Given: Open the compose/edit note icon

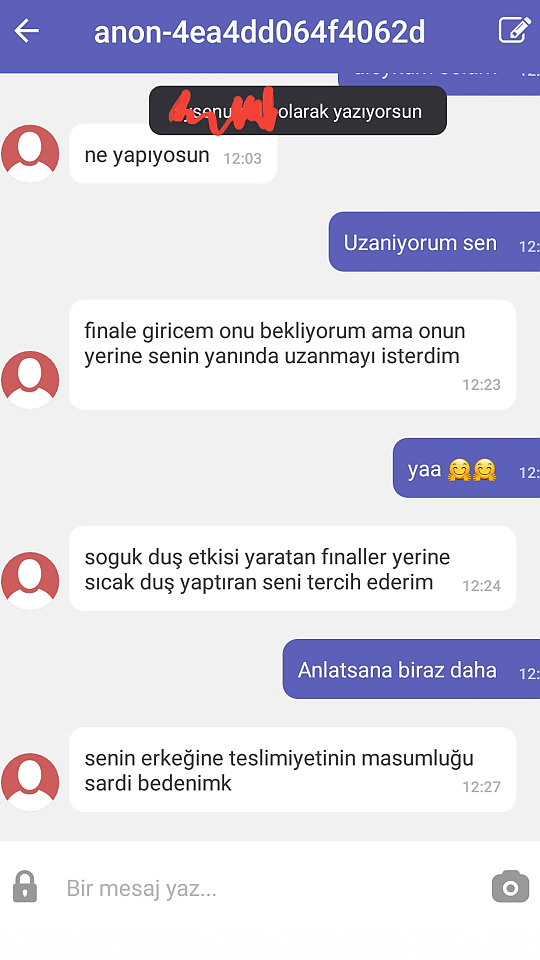Looking at the screenshot, I should coord(514,30).
